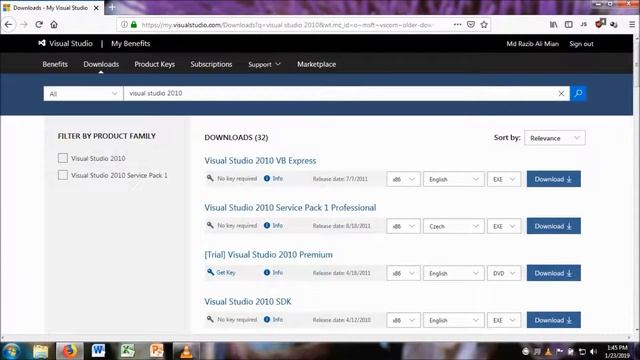This screenshot has height=360, width=640.
Task: Open the Benefits nav tab
Action: click(x=55, y=64)
